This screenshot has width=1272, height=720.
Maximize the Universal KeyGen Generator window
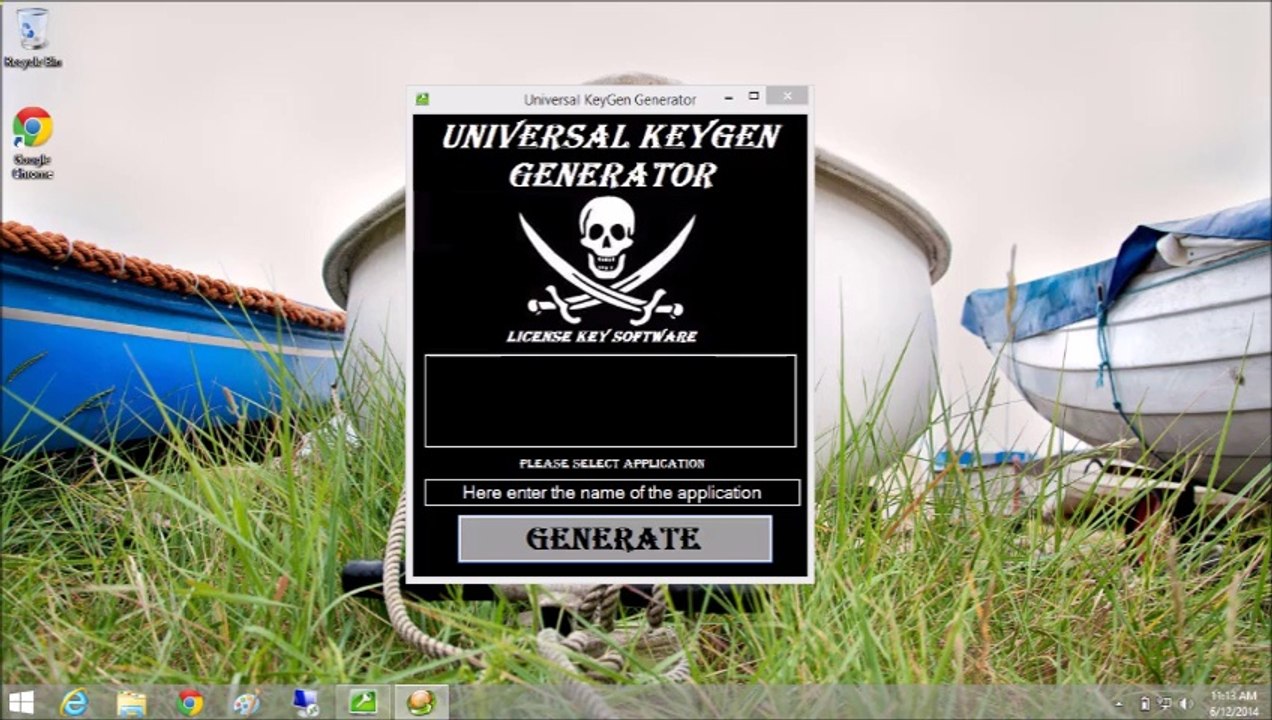pyautogui.click(x=754, y=97)
